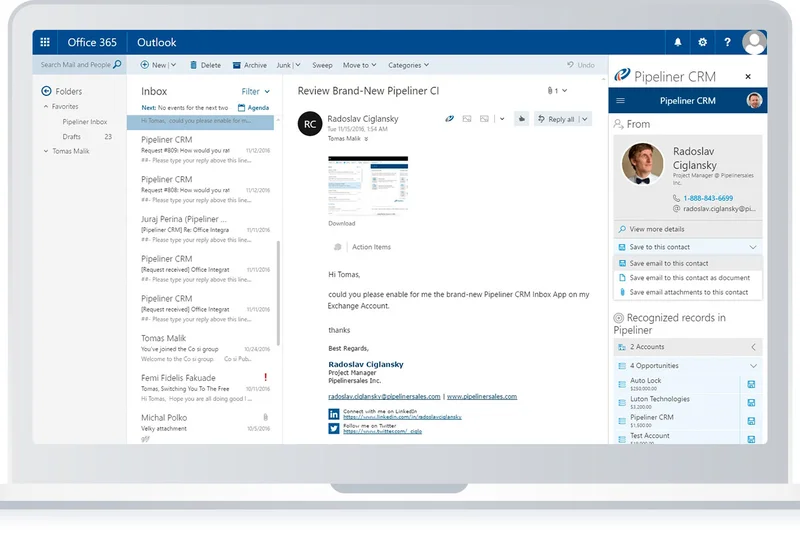Click Sweep in toolbar

click(x=322, y=65)
